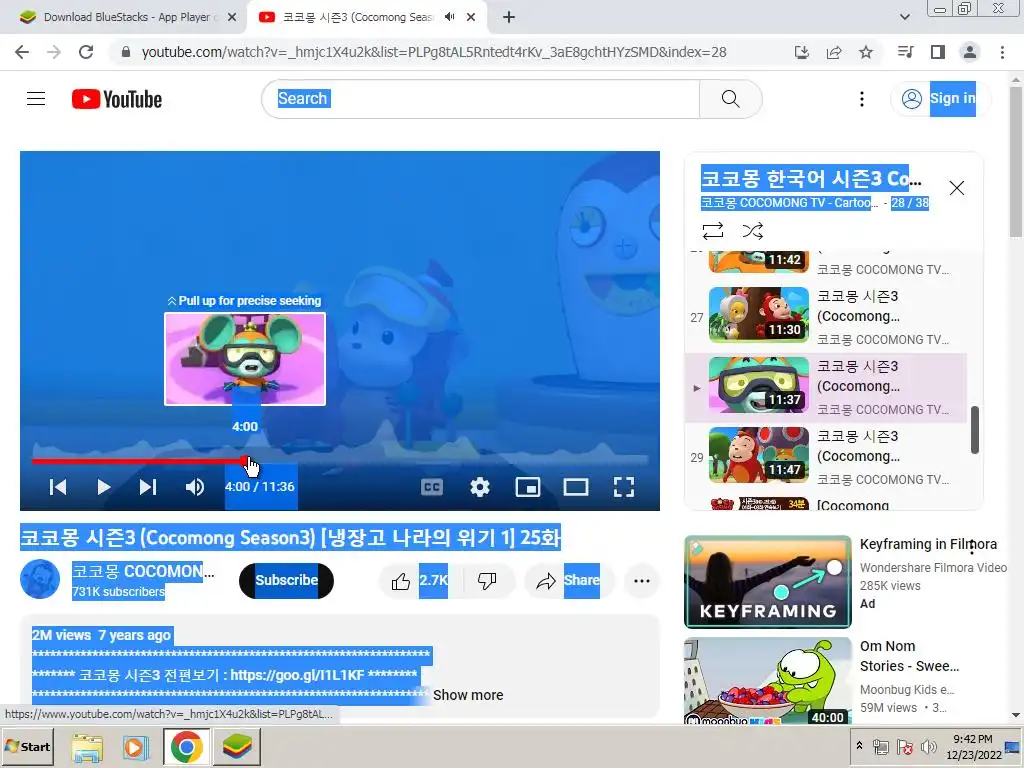1024x768 pixels.
Task: Dislike the video thumbs down
Action: coord(487,581)
